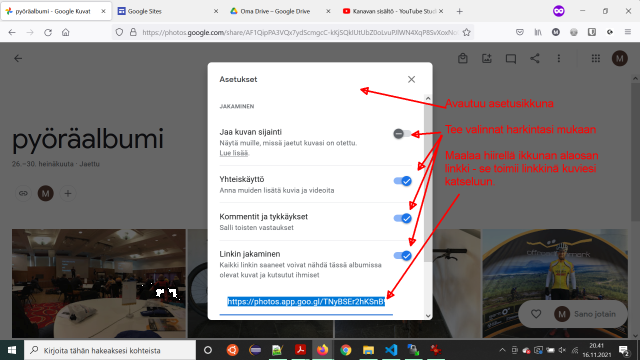
Task: Open Visual Studio Code from the taskbar
Action: point(391,350)
